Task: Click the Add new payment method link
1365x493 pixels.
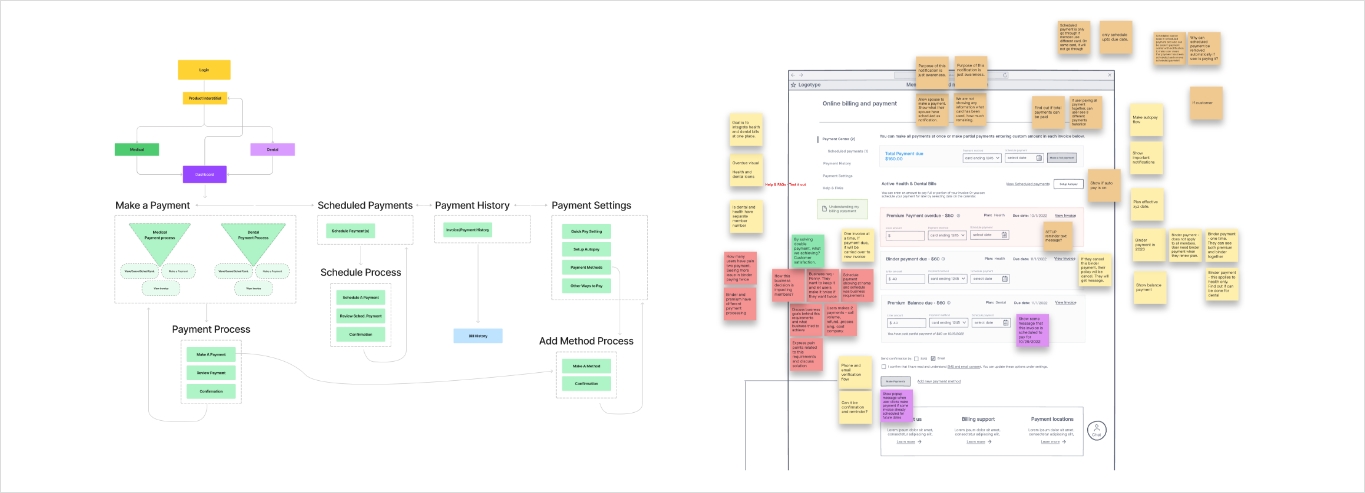Action: tap(940, 381)
